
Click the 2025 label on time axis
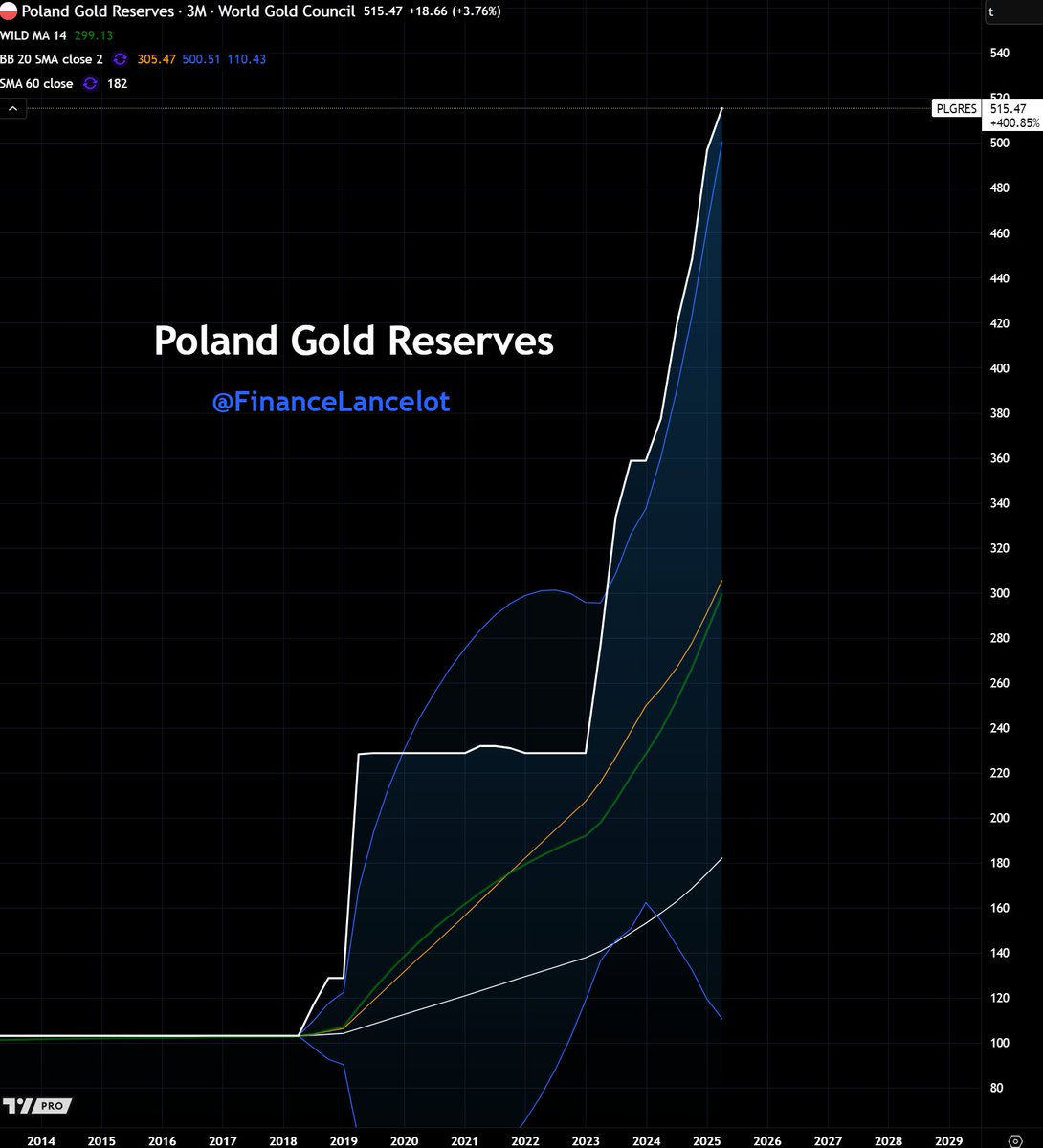[706, 1141]
